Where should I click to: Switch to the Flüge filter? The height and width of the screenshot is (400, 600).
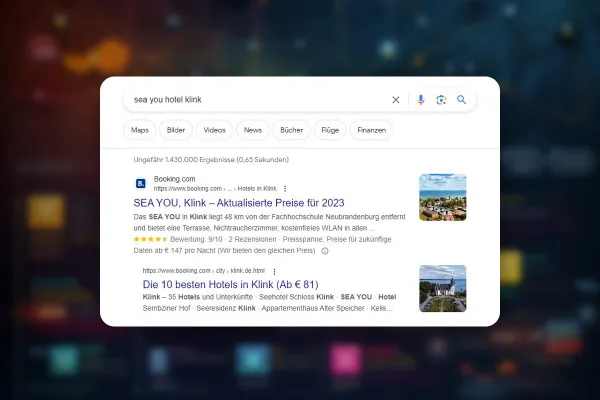pos(330,130)
